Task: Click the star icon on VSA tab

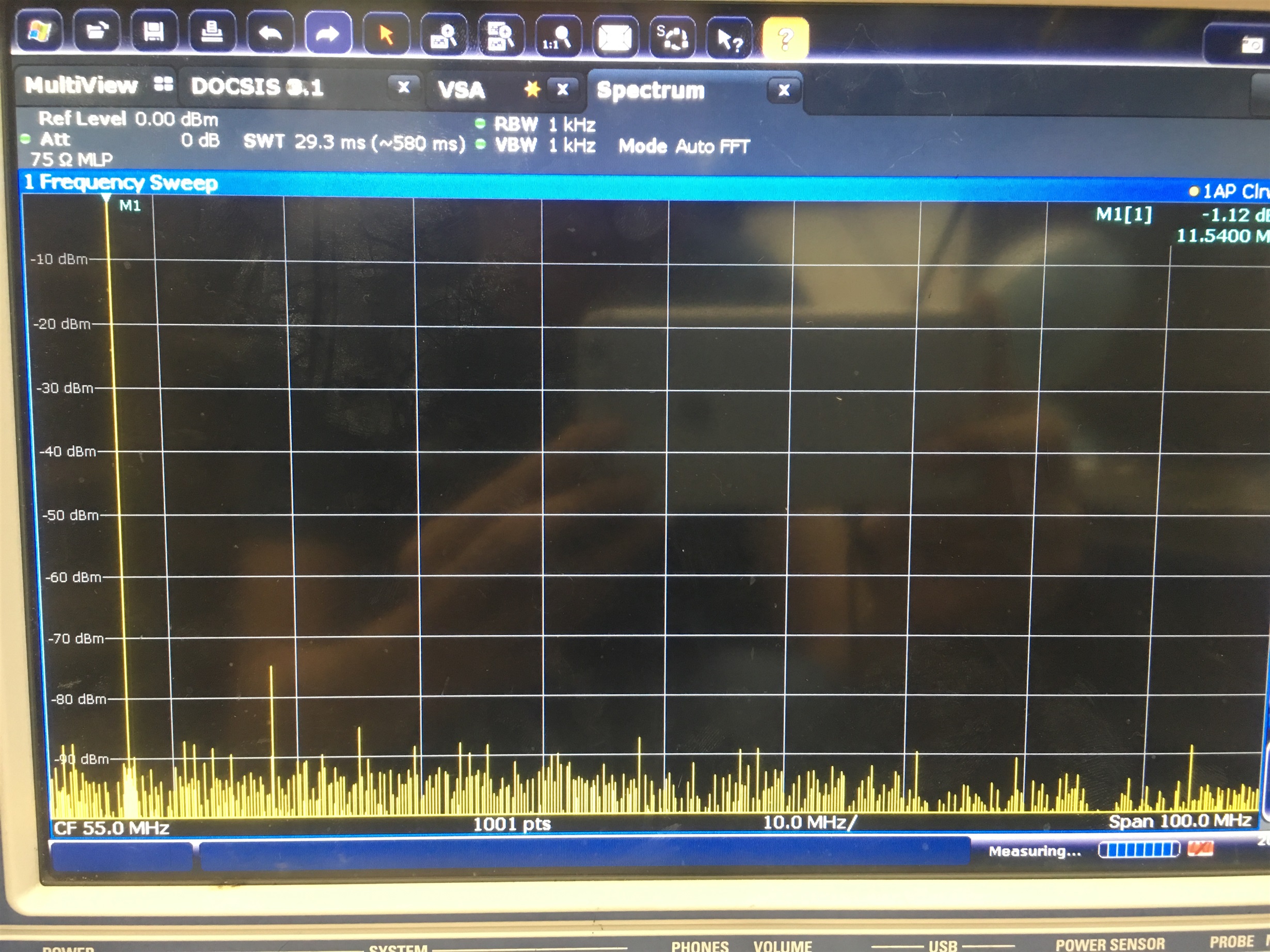Action: coord(532,89)
